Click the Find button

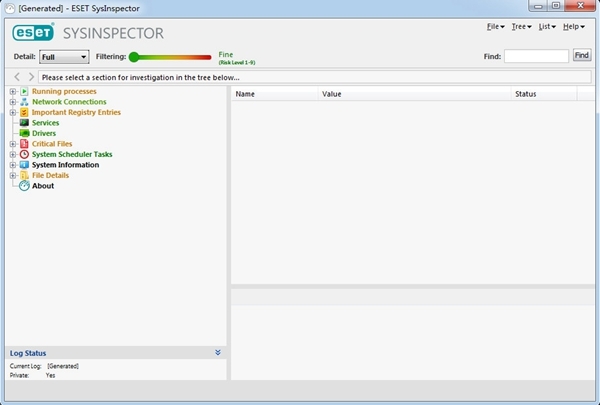582,55
